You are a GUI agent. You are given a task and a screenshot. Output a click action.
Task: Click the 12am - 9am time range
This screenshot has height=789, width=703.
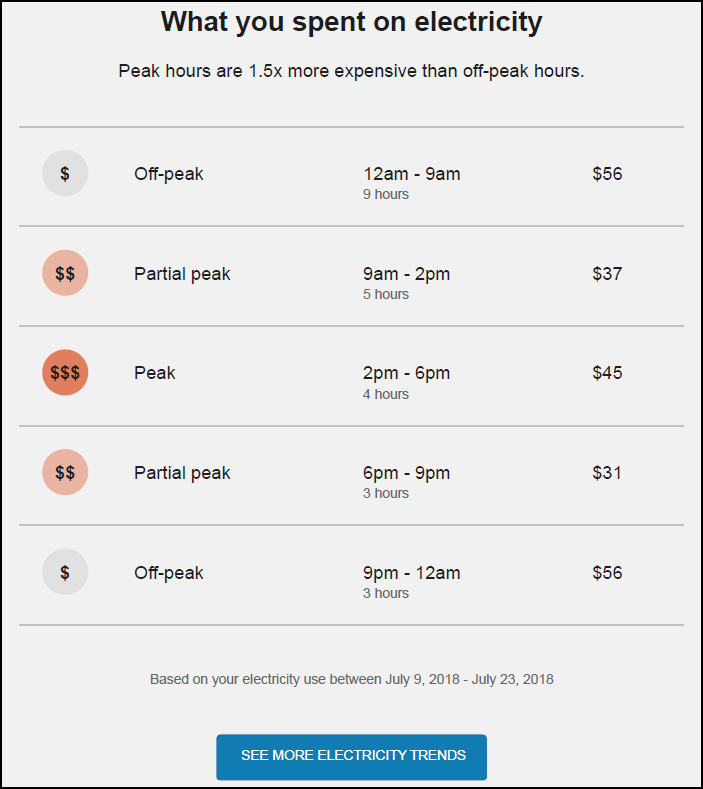click(x=412, y=174)
